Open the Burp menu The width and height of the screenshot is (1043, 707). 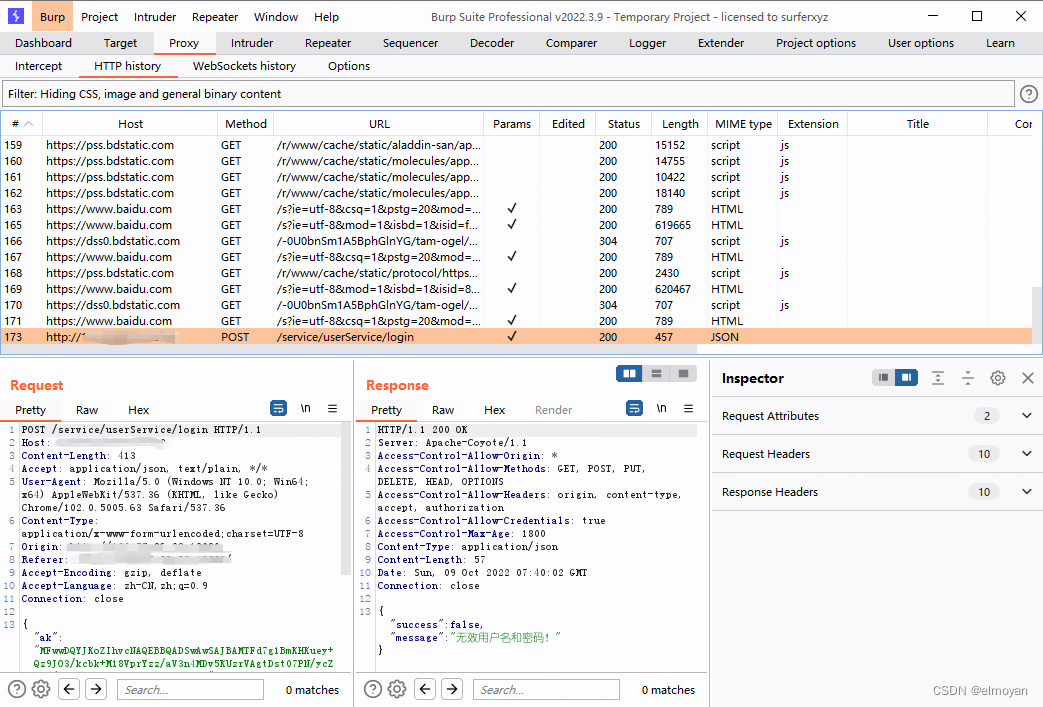click(x=53, y=17)
